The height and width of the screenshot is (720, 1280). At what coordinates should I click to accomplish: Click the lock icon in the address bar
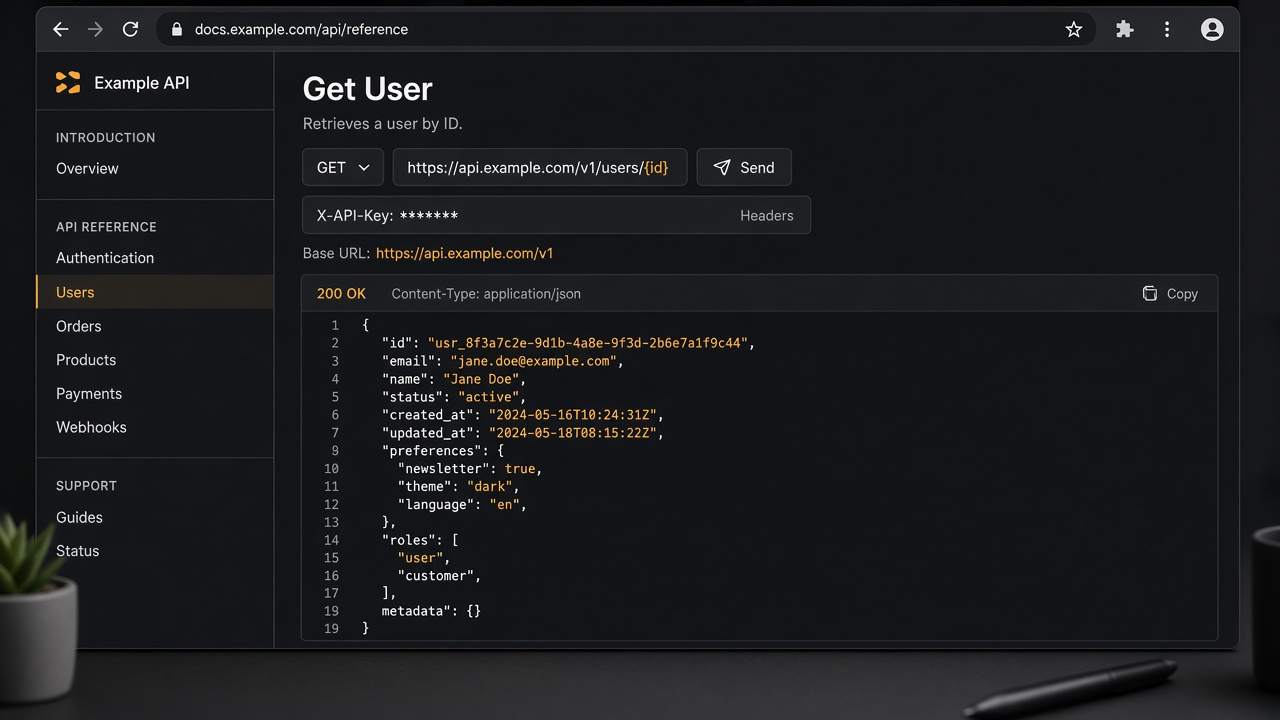click(x=177, y=29)
